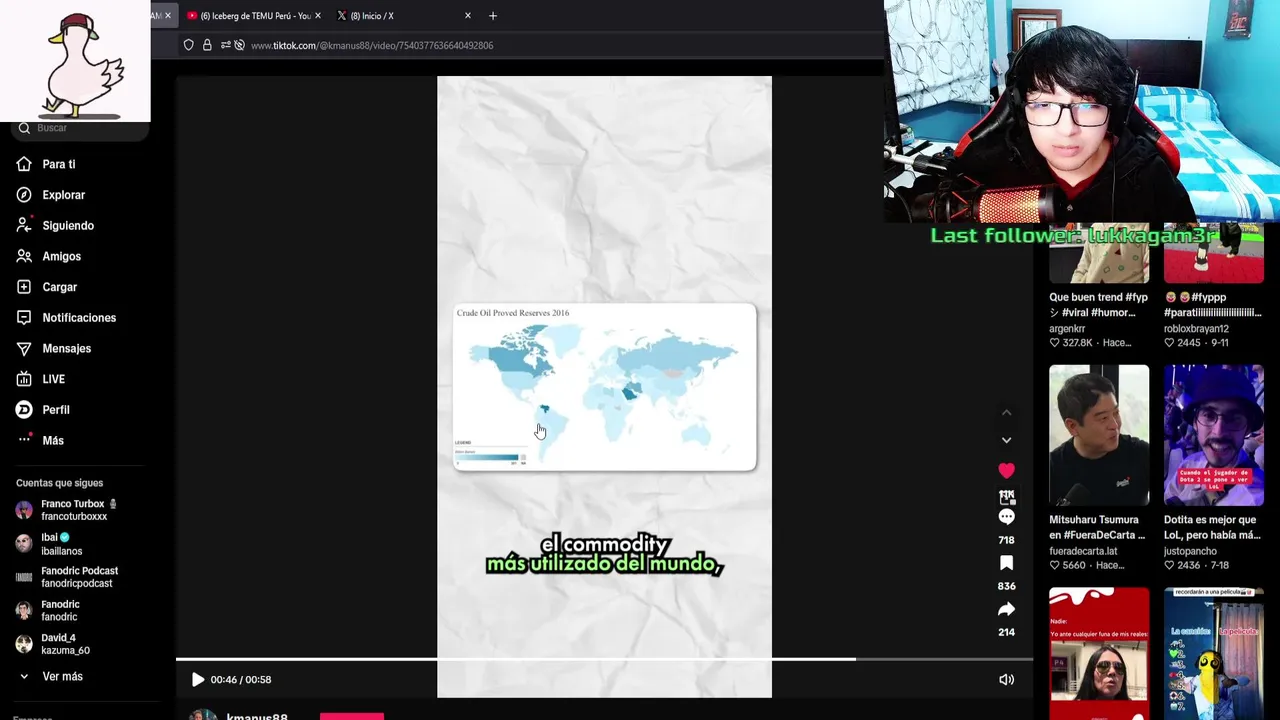
Task: Go to previous video up arrow
Action: (1006, 412)
